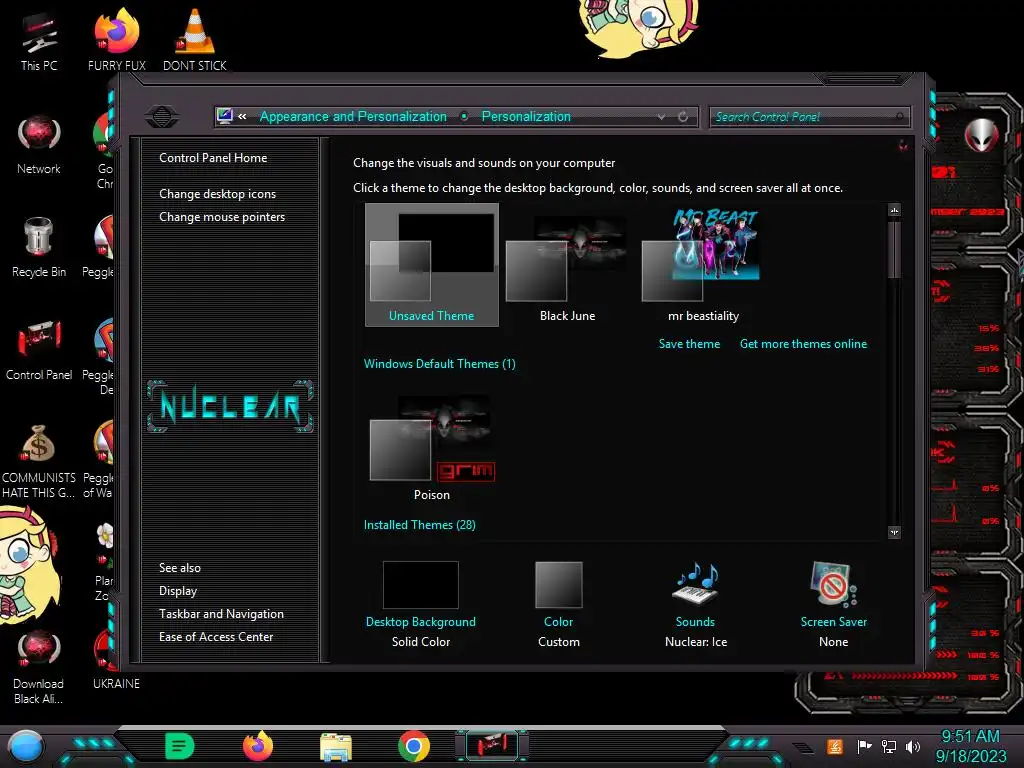Open File Explorer from taskbar

pos(336,746)
